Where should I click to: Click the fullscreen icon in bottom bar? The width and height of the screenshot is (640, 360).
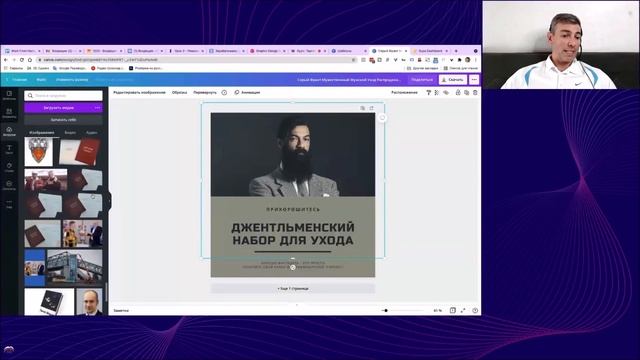[463, 311]
